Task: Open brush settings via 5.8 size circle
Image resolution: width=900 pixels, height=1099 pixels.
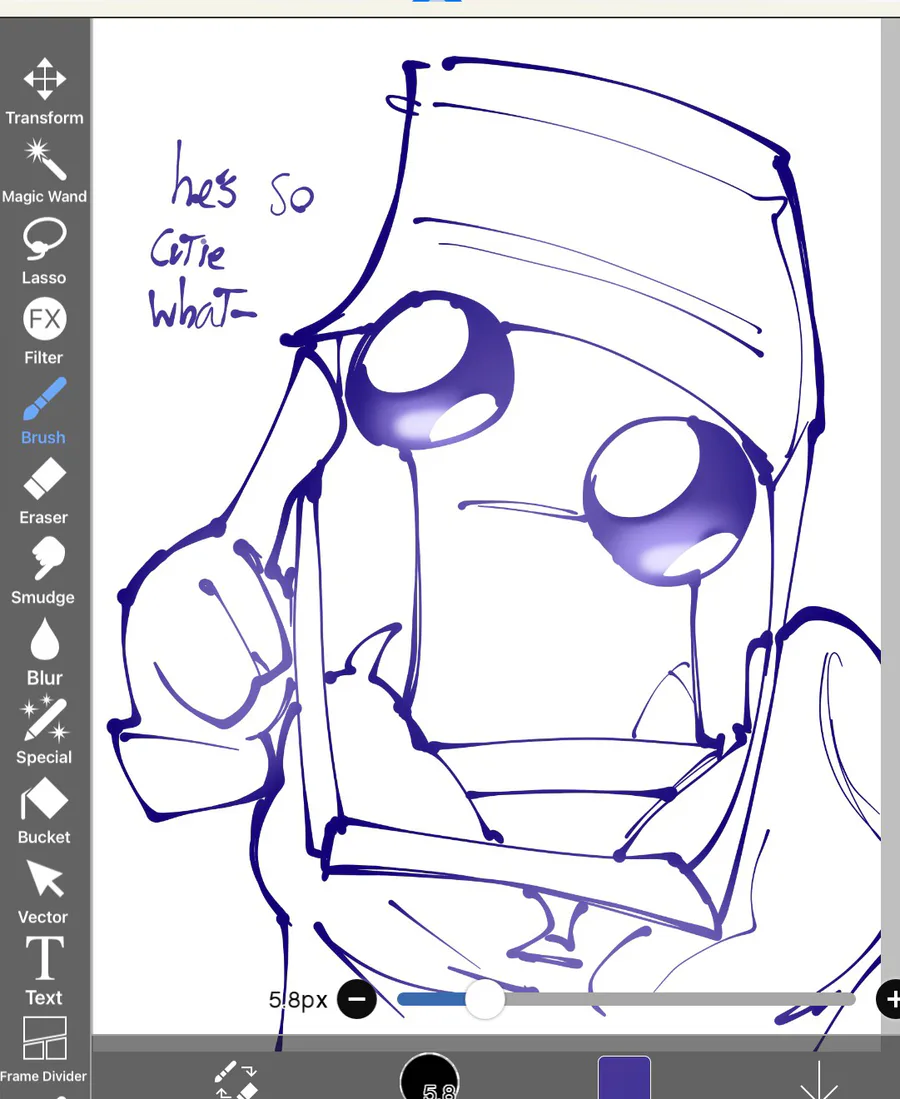Action: click(430, 1077)
